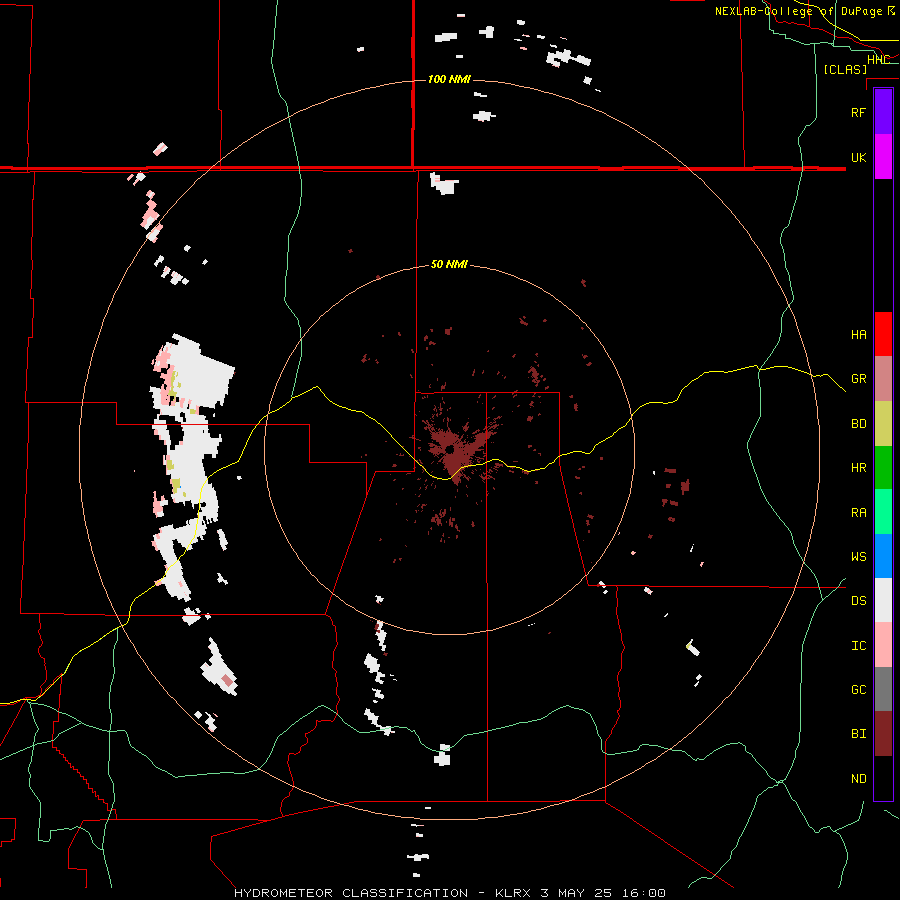Click the RF purple legend swatch

[x=883, y=112]
